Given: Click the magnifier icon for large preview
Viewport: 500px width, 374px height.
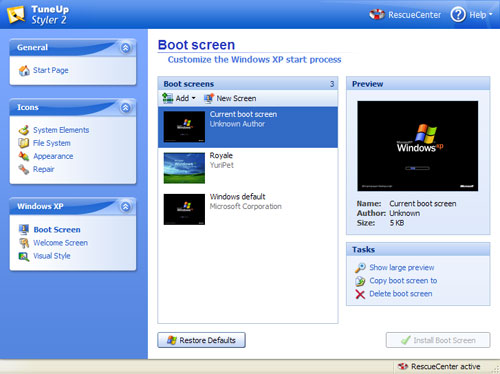Looking at the screenshot, I should [x=360, y=268].
